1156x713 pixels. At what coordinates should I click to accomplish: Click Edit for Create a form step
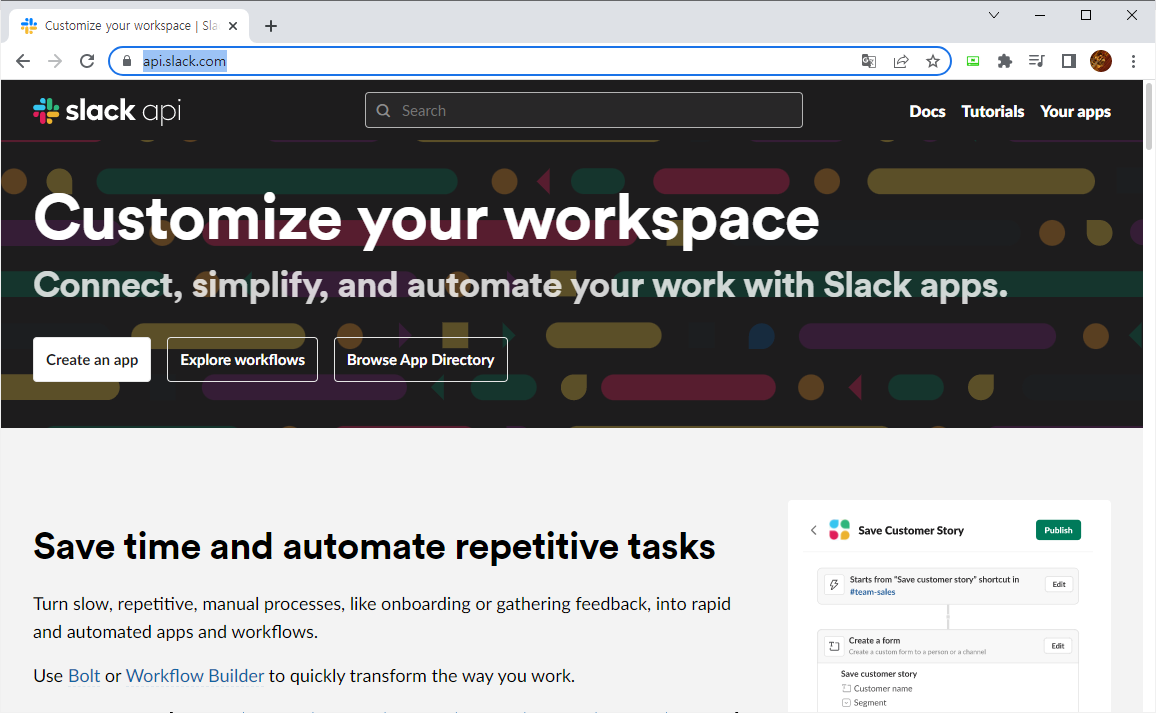[1058, 646]
